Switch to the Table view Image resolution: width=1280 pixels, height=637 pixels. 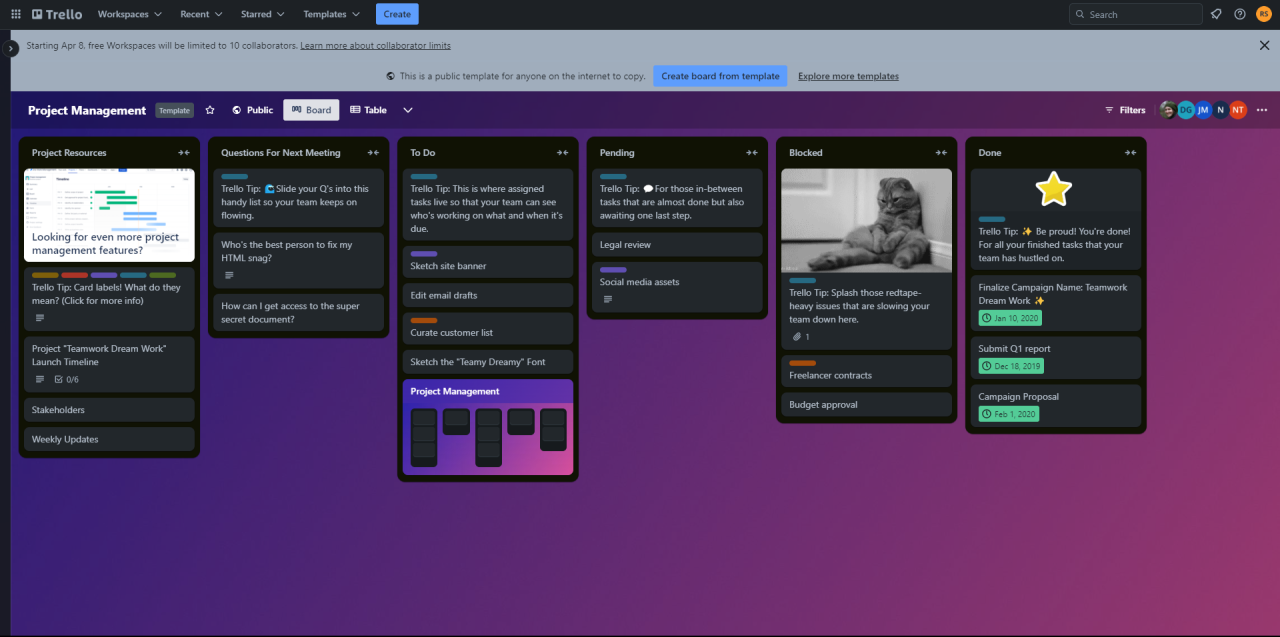pyautogui.click(x=368, y=110)
